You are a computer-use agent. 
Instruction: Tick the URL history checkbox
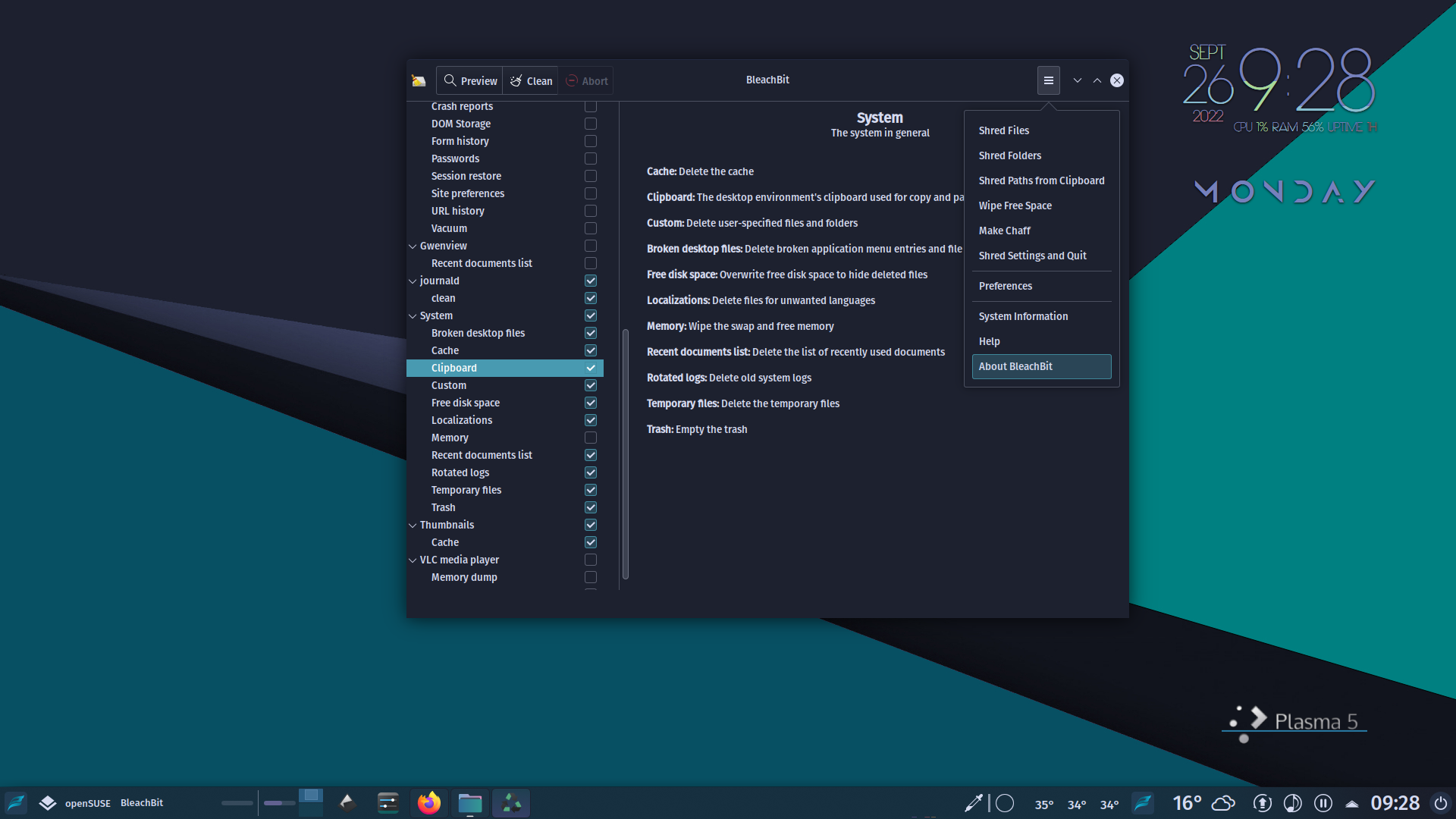coord(591,211)
